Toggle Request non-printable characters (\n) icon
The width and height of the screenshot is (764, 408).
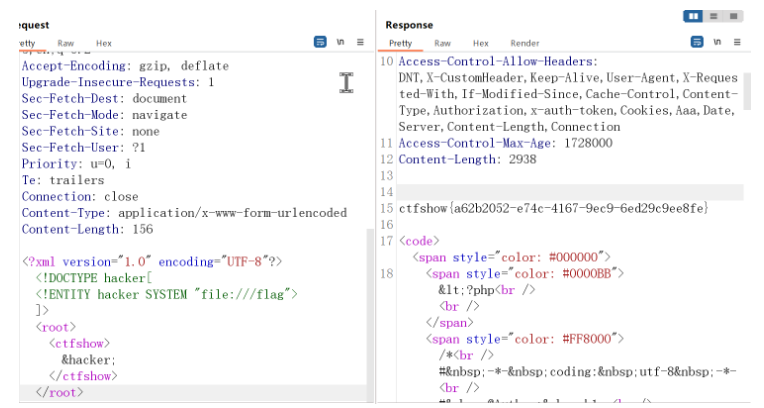pyautogui.click(x=341, y=42)
